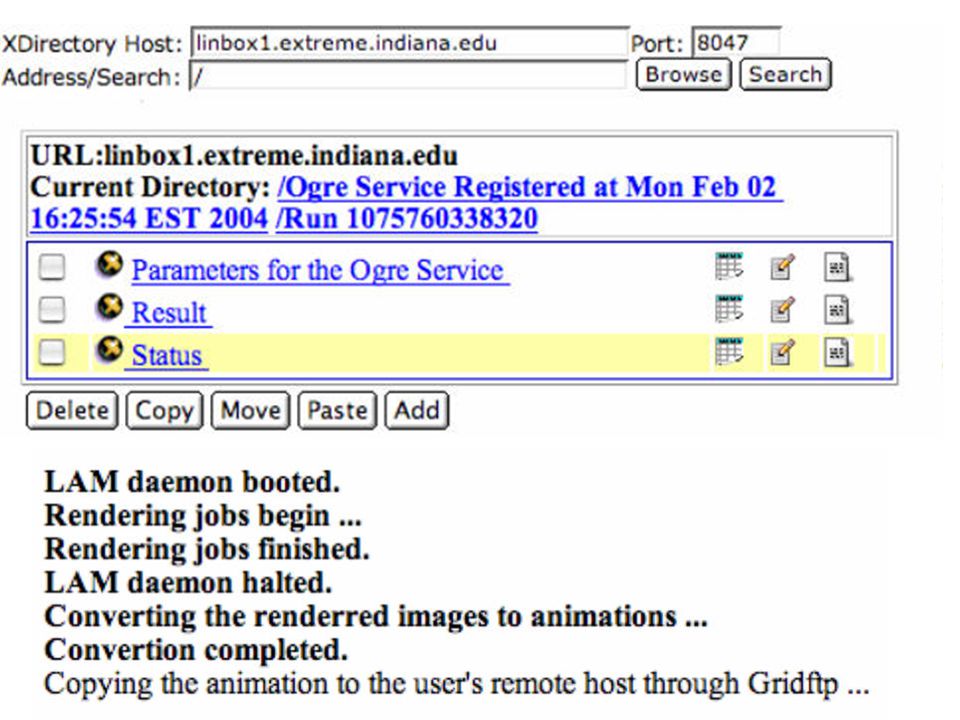Focus the Port field showing 8047
Viewport: 960px width, 720px height.
736,43
